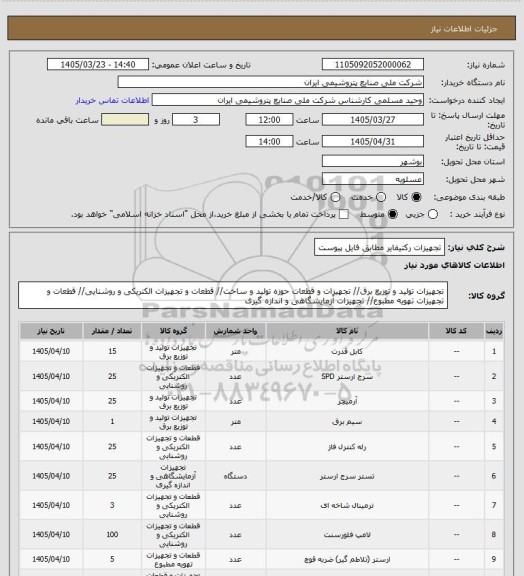Click the deadline time field 12:00
Image resolution: width=524 pixels, height=576 pixels.
(x=269, y=120)
